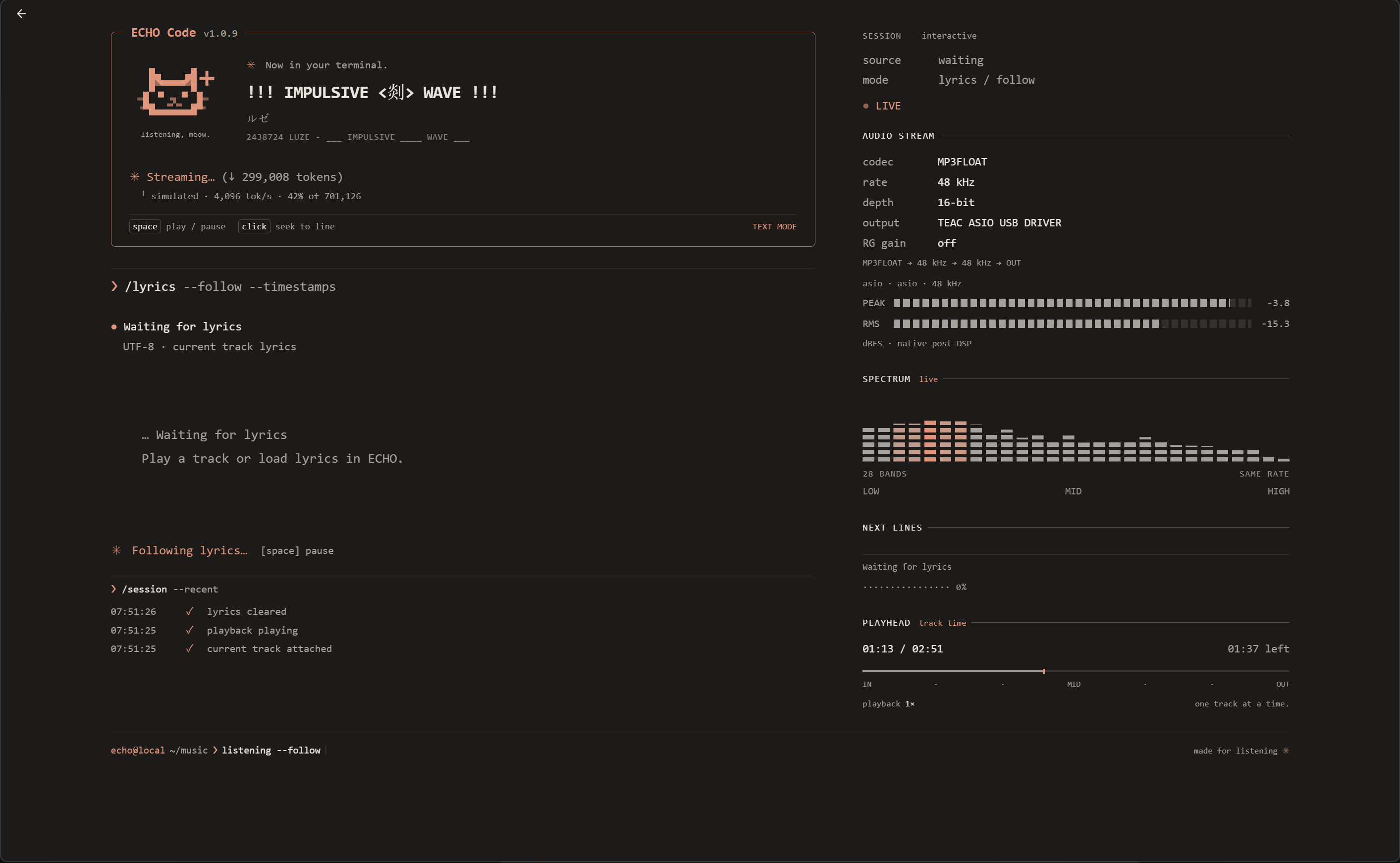This screenshot has height=863, width=1400.
Task: Click 'one track at a time.' note
Action: (1242, 704)
